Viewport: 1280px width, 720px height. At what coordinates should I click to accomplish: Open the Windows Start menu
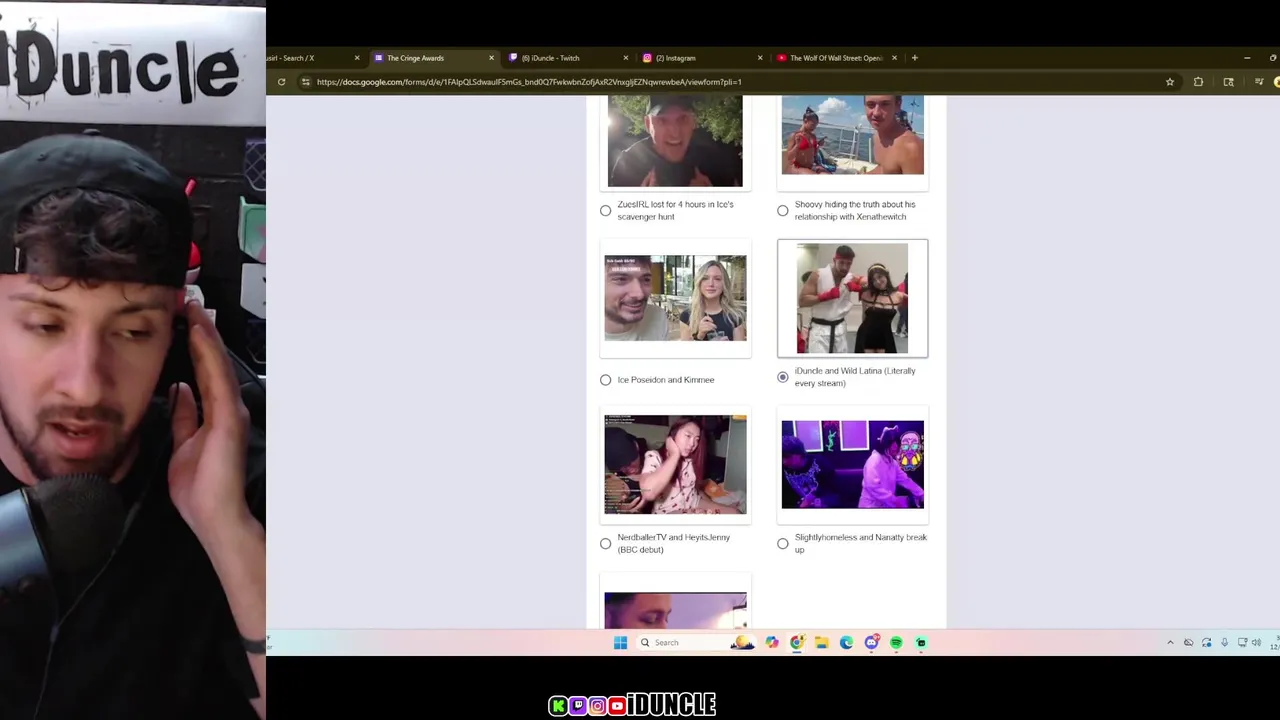(620, 643)
